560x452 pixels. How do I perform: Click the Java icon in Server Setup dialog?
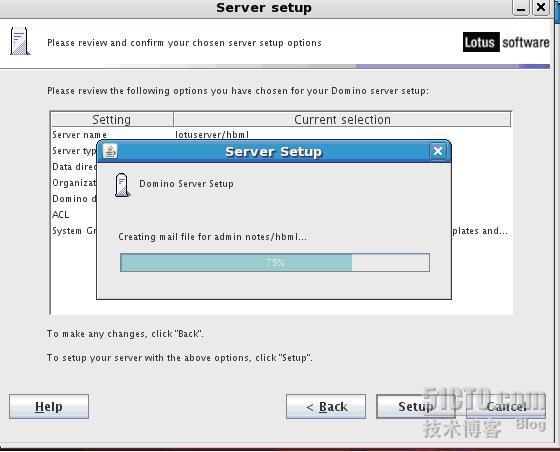(x=110, y=151)
